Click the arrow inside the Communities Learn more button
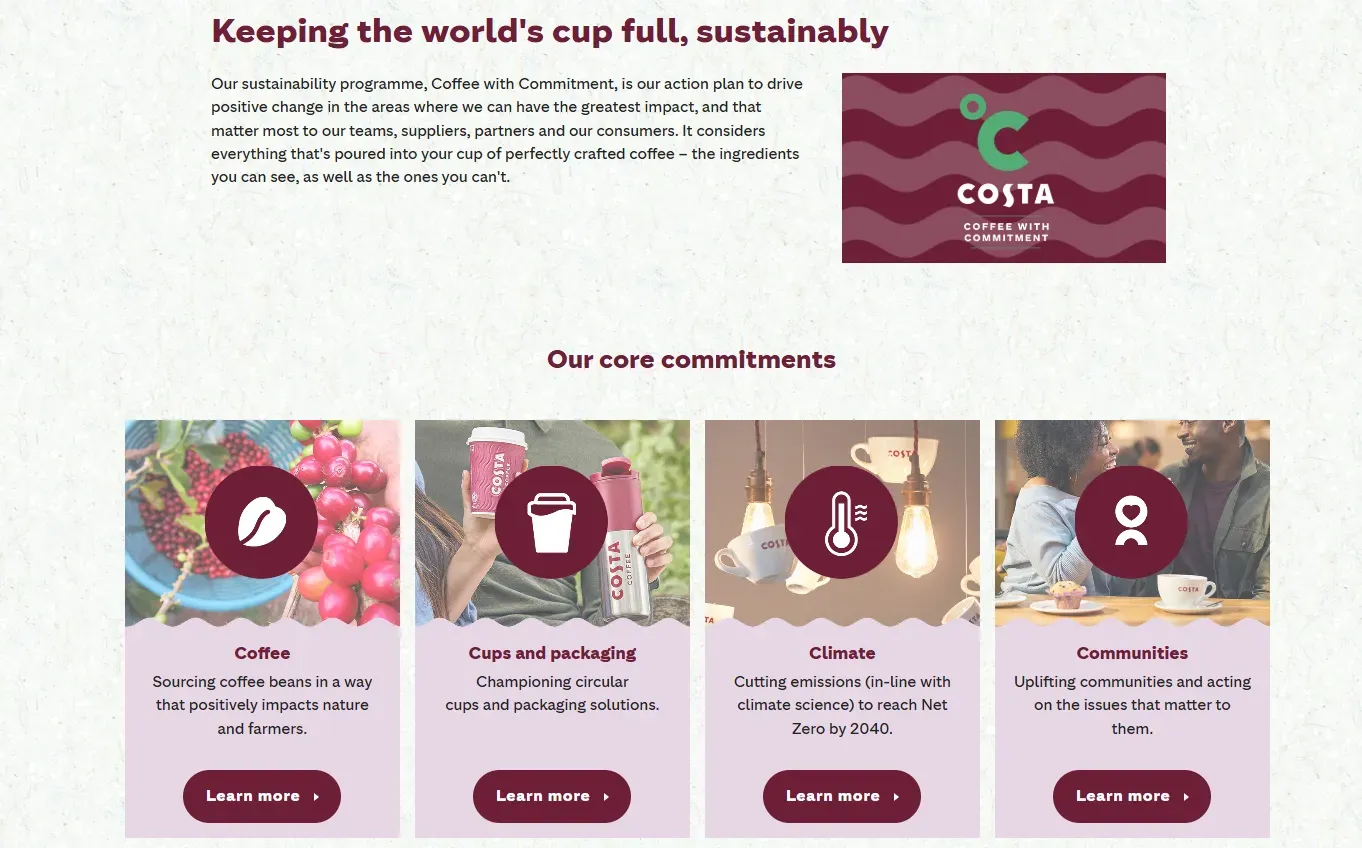The image size is (1362, 848). [x=1186, y=796]
